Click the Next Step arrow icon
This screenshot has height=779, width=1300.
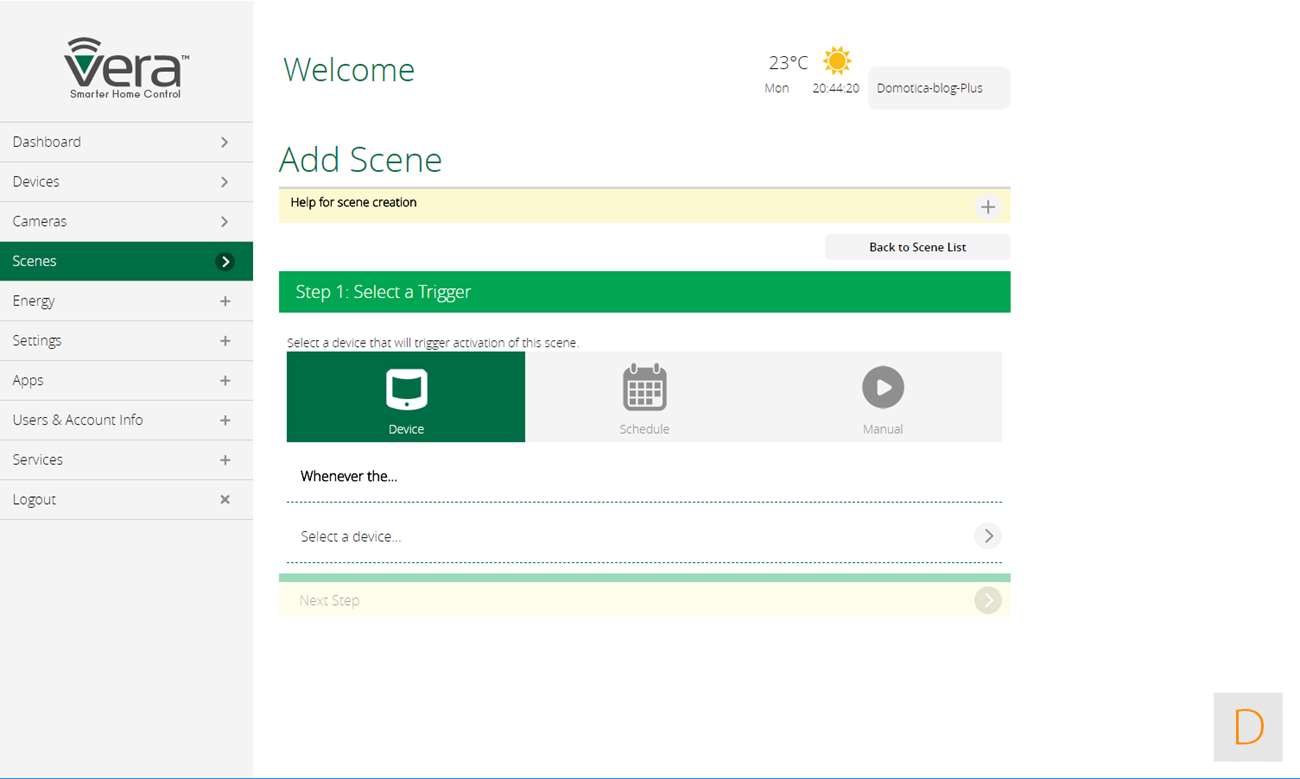pyautogui.click(x=987, y=600)
